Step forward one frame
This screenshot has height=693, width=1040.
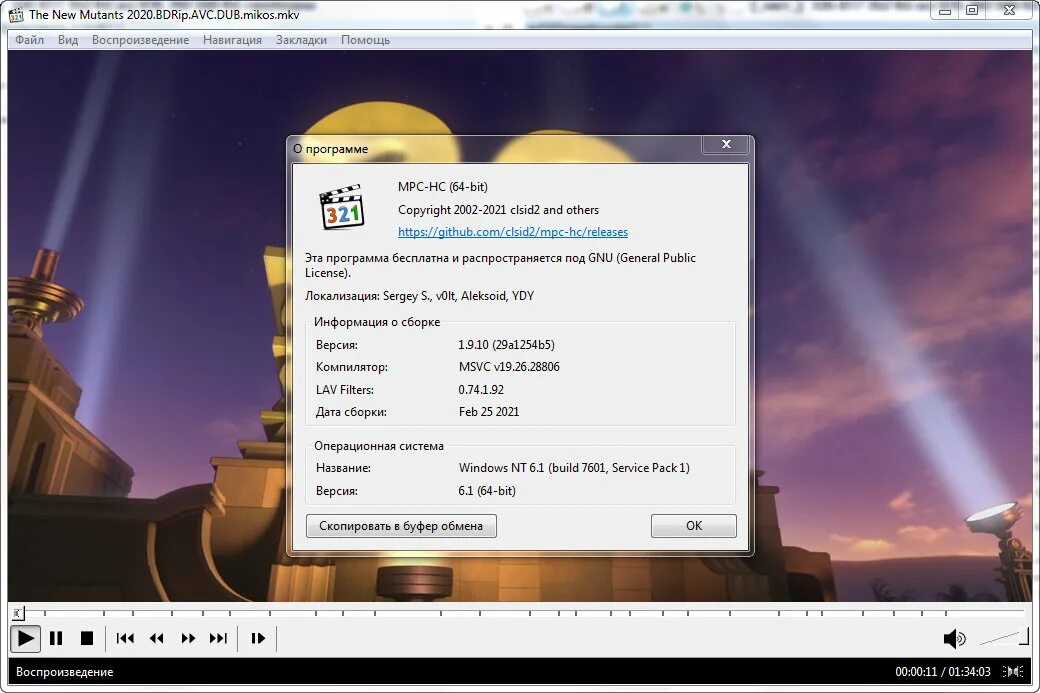(x=258, y=638)
